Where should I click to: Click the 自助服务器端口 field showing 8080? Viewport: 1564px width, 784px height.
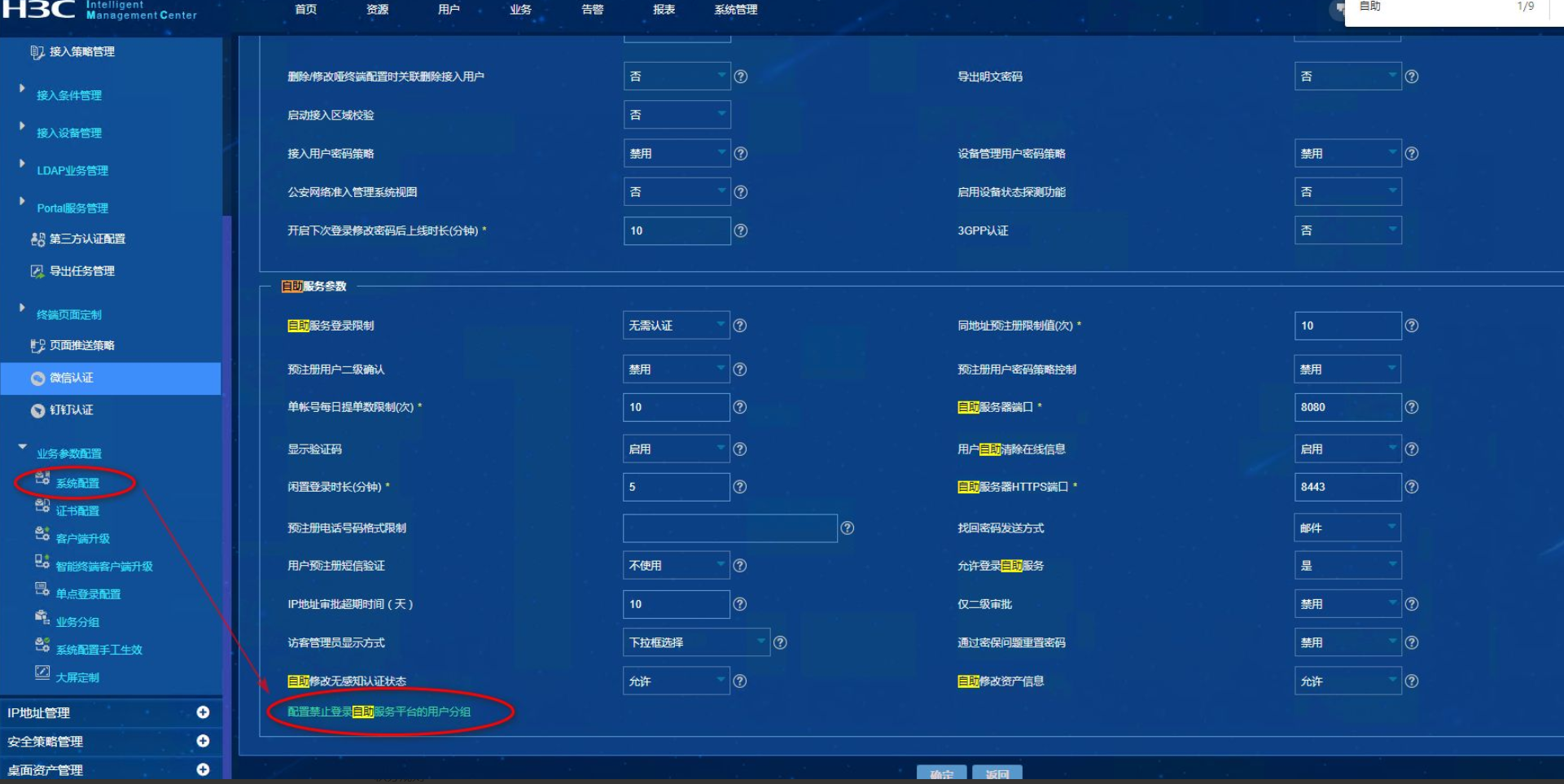click(x=1347, y=407)
